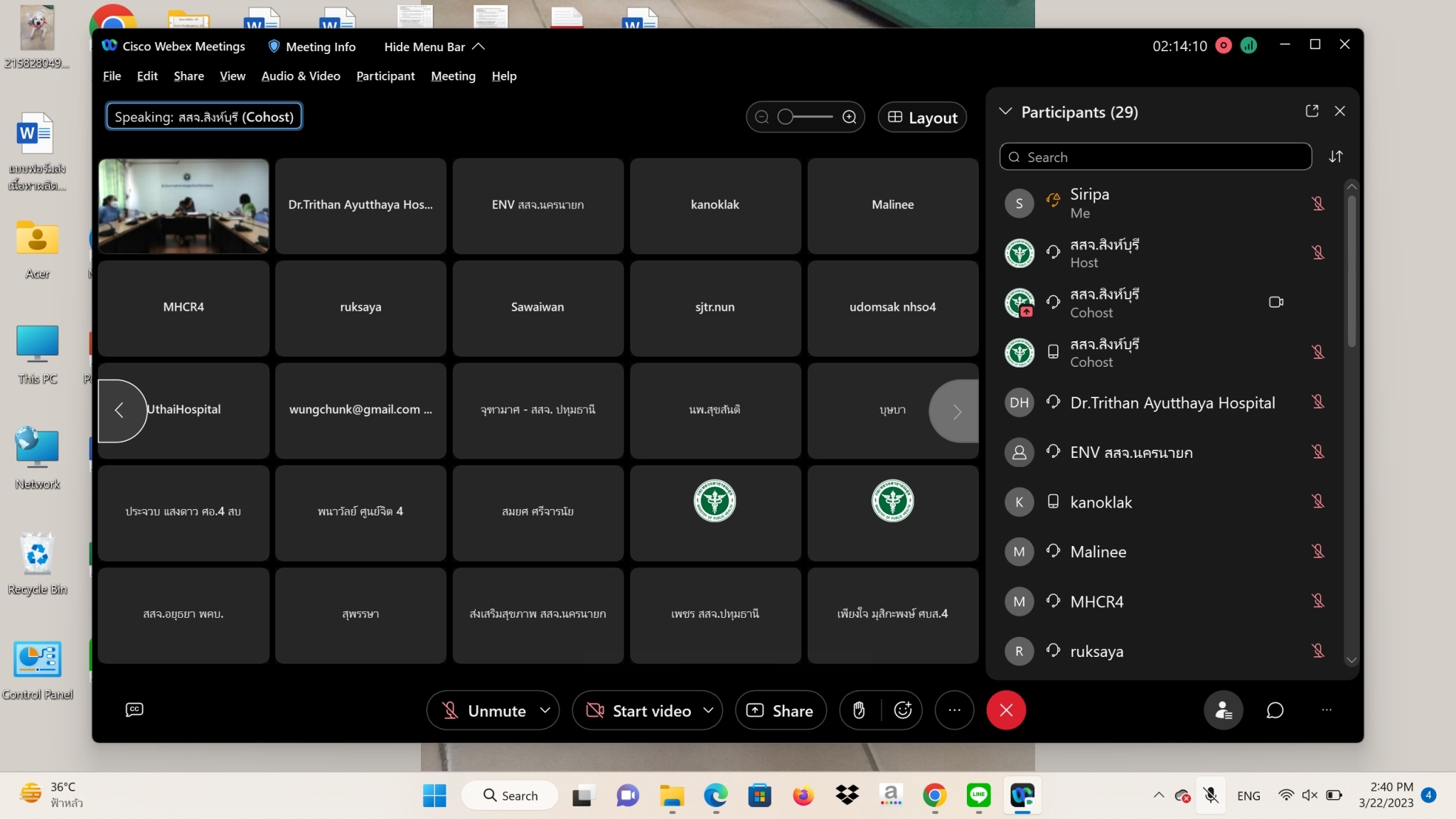
Task: Close the Participants panel
Action: [x=1340, y=111]
